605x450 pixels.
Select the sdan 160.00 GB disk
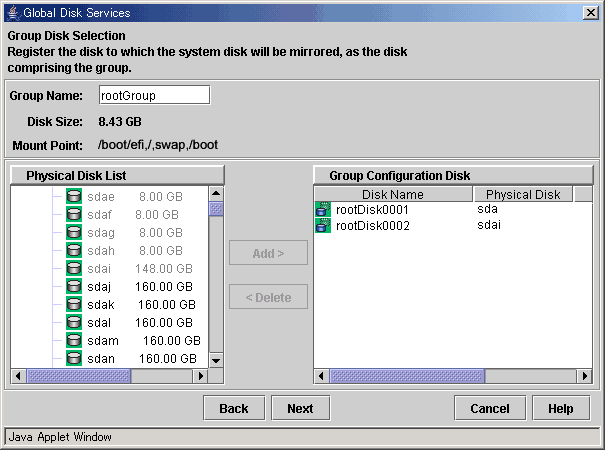click(x=132, y=359)
